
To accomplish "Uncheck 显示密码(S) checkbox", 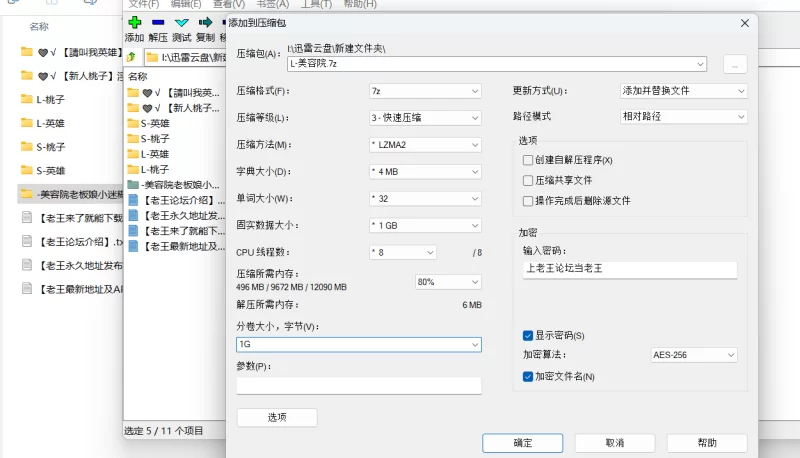I will click(528, 336).
